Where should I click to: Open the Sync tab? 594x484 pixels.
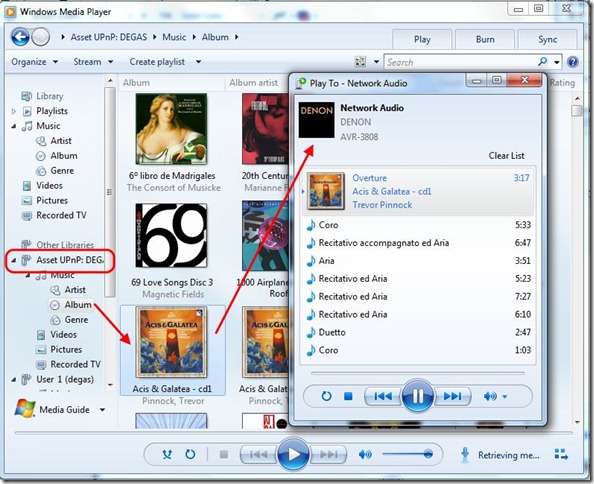click(547, 39)
